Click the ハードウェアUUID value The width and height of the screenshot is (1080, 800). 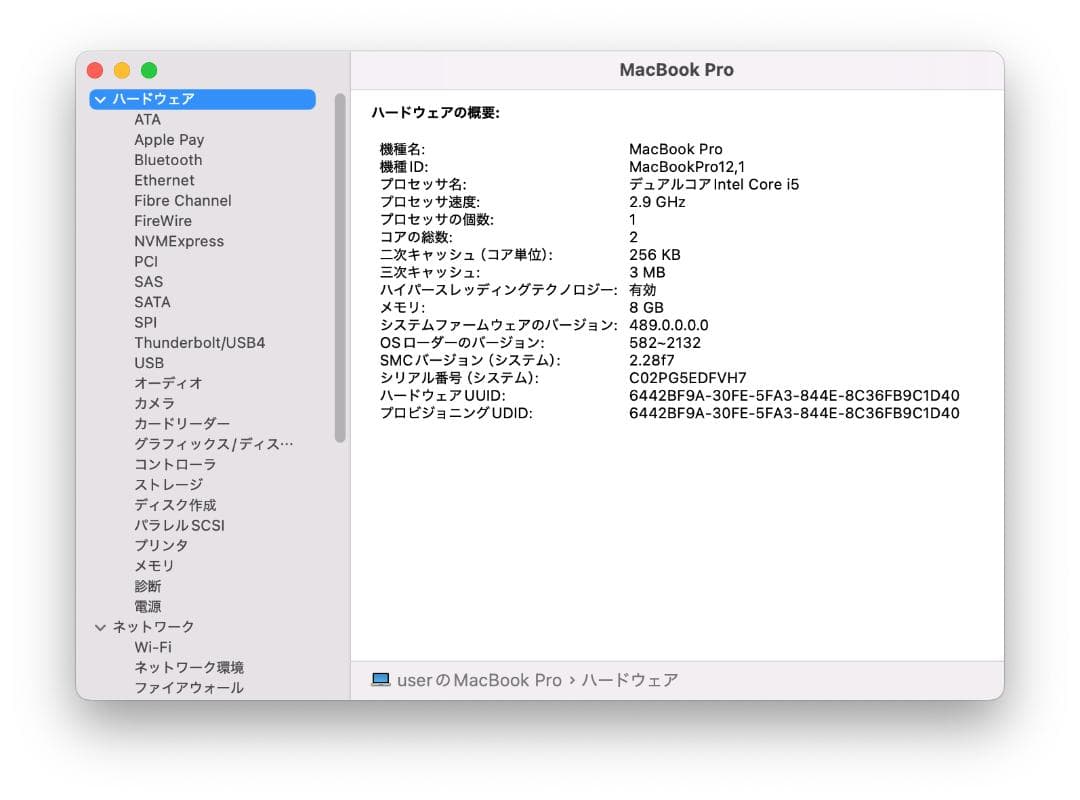(x=794, y=396)
